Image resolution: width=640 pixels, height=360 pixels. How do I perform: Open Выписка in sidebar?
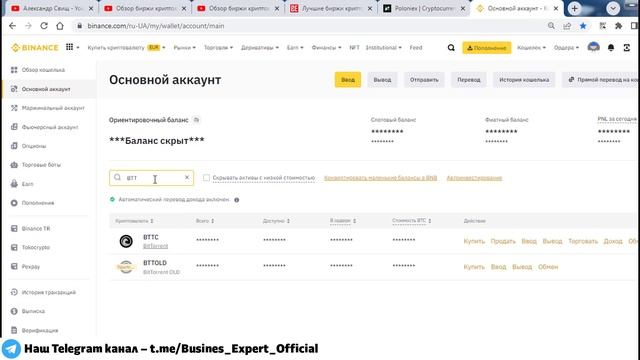point(28,311)
